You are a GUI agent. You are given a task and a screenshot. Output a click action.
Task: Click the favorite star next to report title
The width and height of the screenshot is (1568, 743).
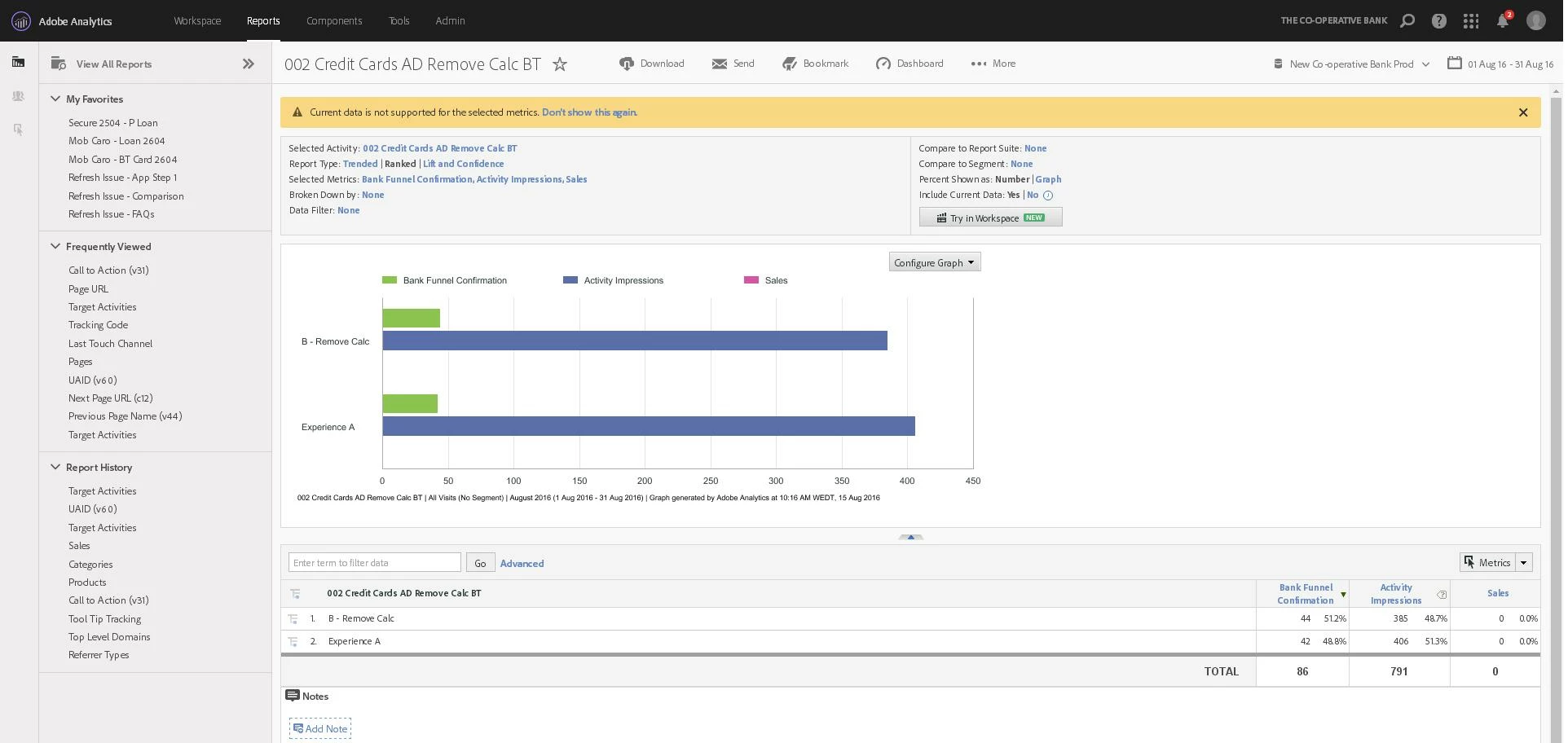560,64
